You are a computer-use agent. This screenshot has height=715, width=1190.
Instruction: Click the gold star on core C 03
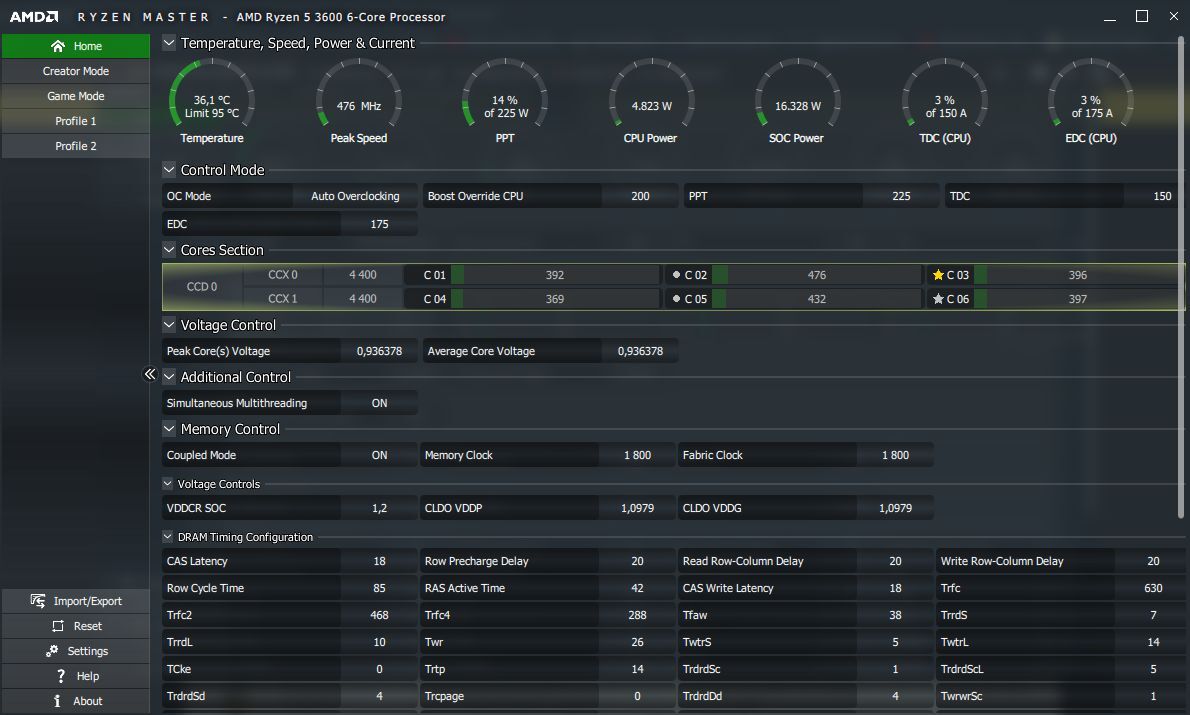(938, 275)
